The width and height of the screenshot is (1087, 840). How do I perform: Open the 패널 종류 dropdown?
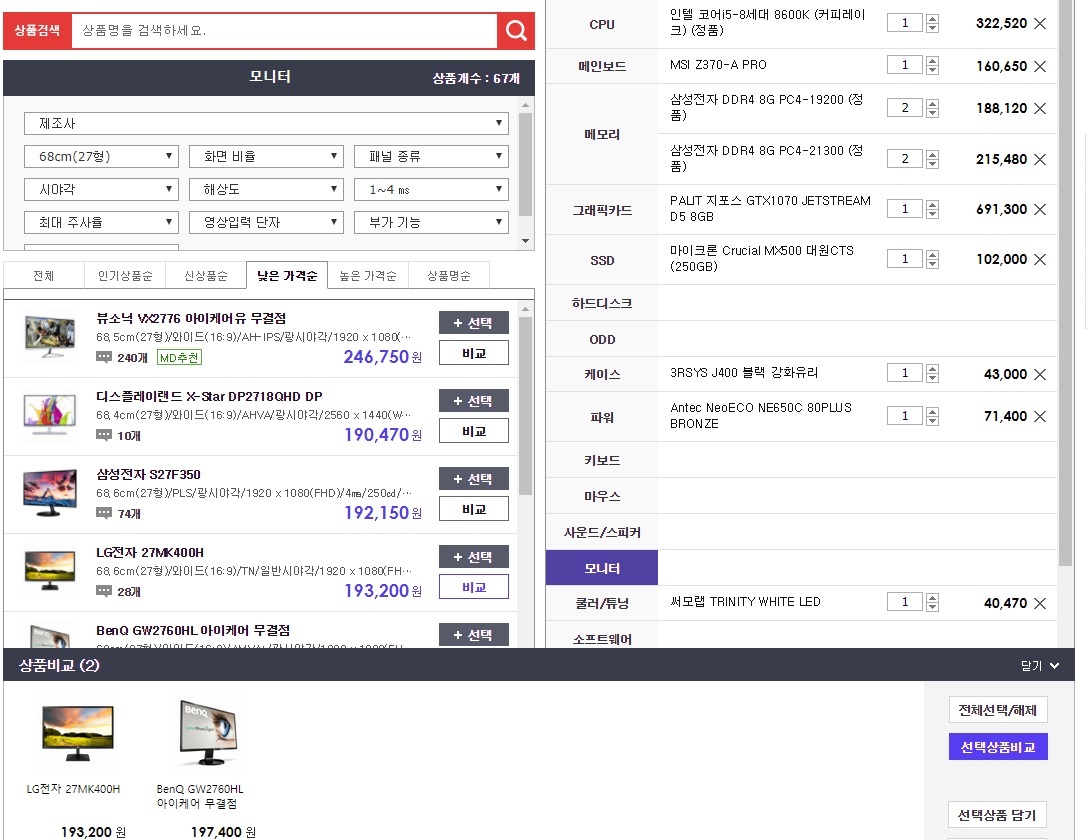coord(431,157)
